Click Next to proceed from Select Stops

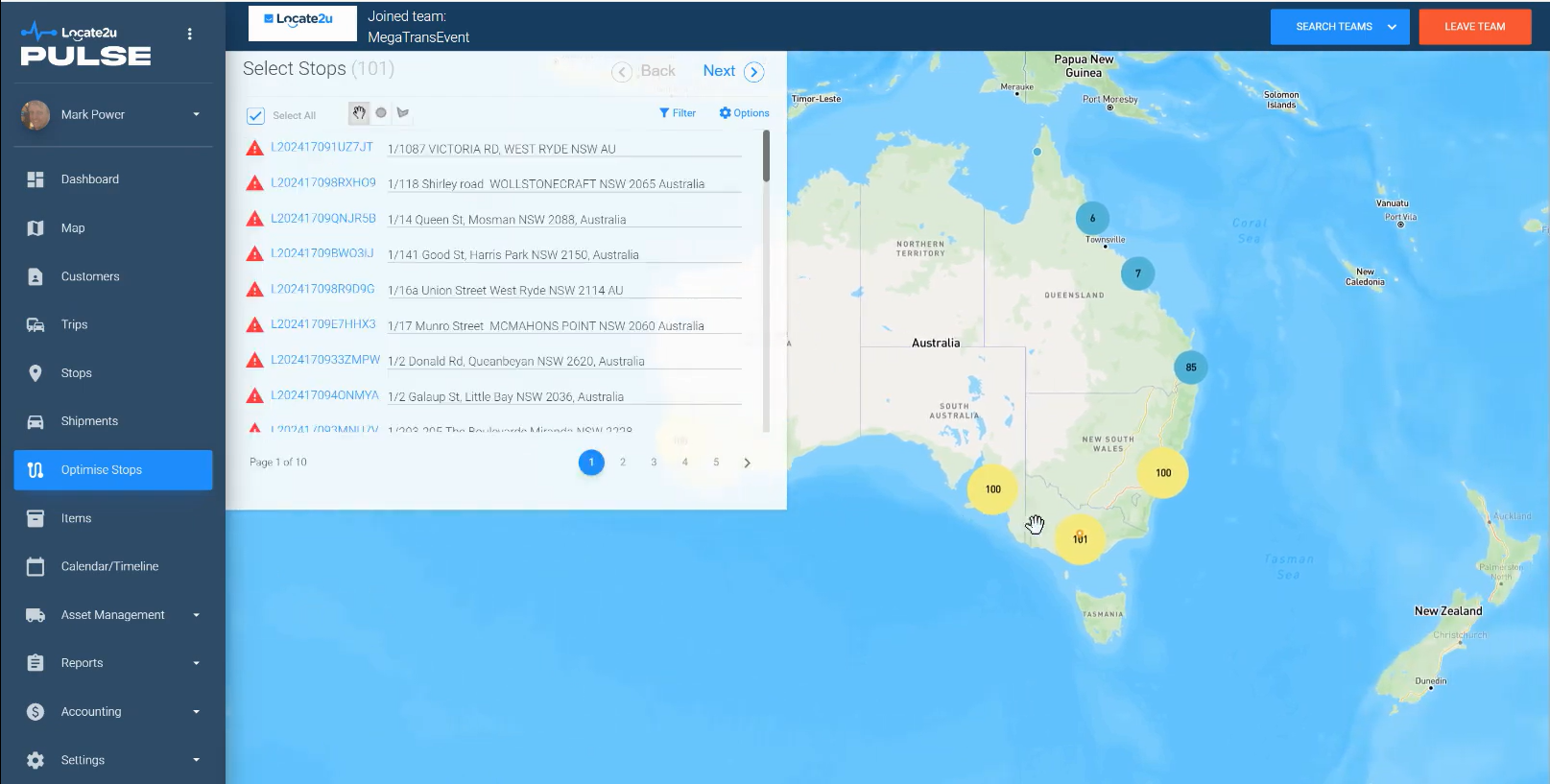[x=733, y=71]
